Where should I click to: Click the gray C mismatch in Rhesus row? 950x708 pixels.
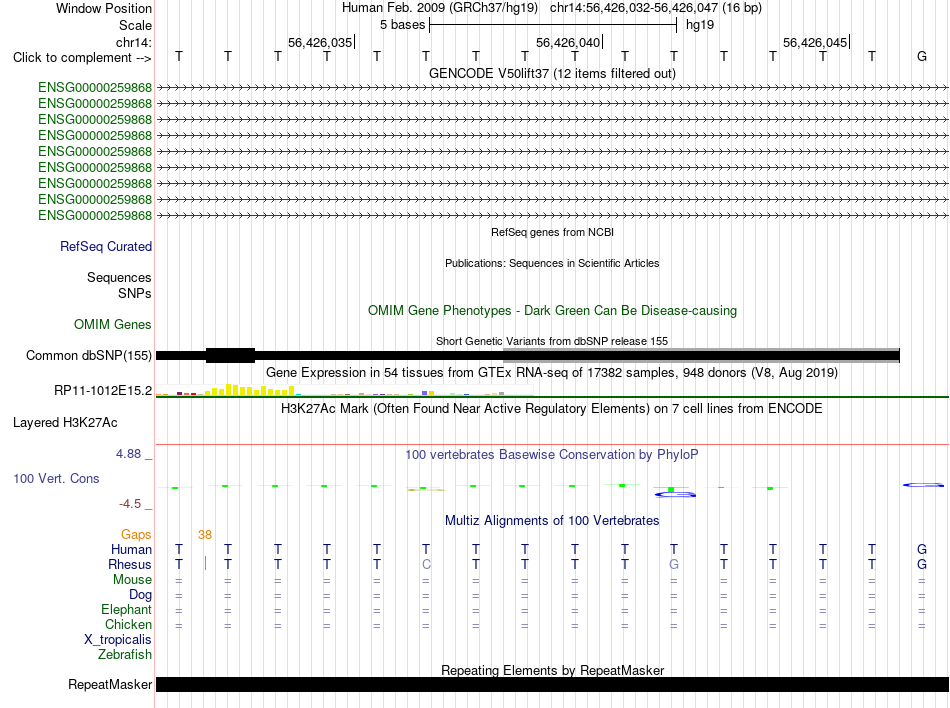[x=426, y=564]
